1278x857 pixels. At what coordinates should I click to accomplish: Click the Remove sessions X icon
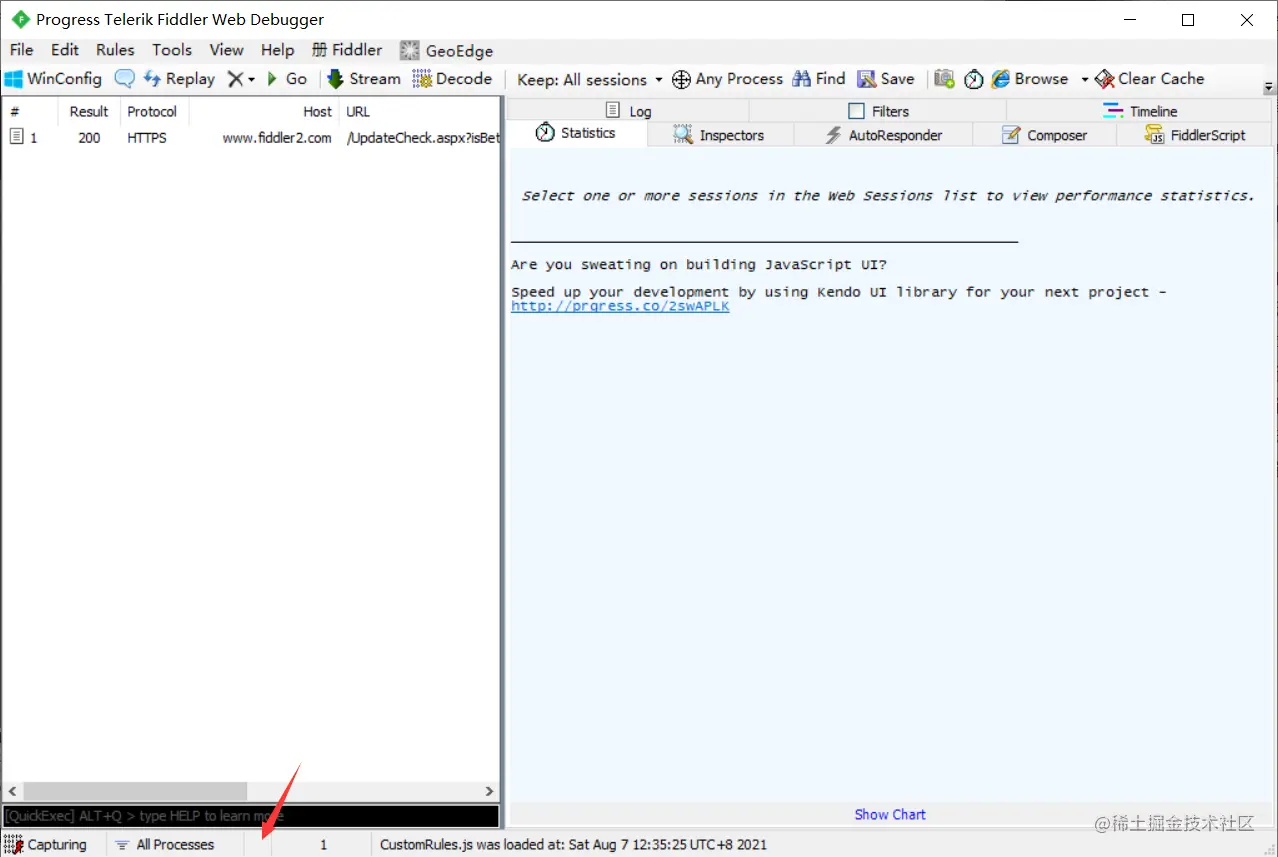[235, 79]
